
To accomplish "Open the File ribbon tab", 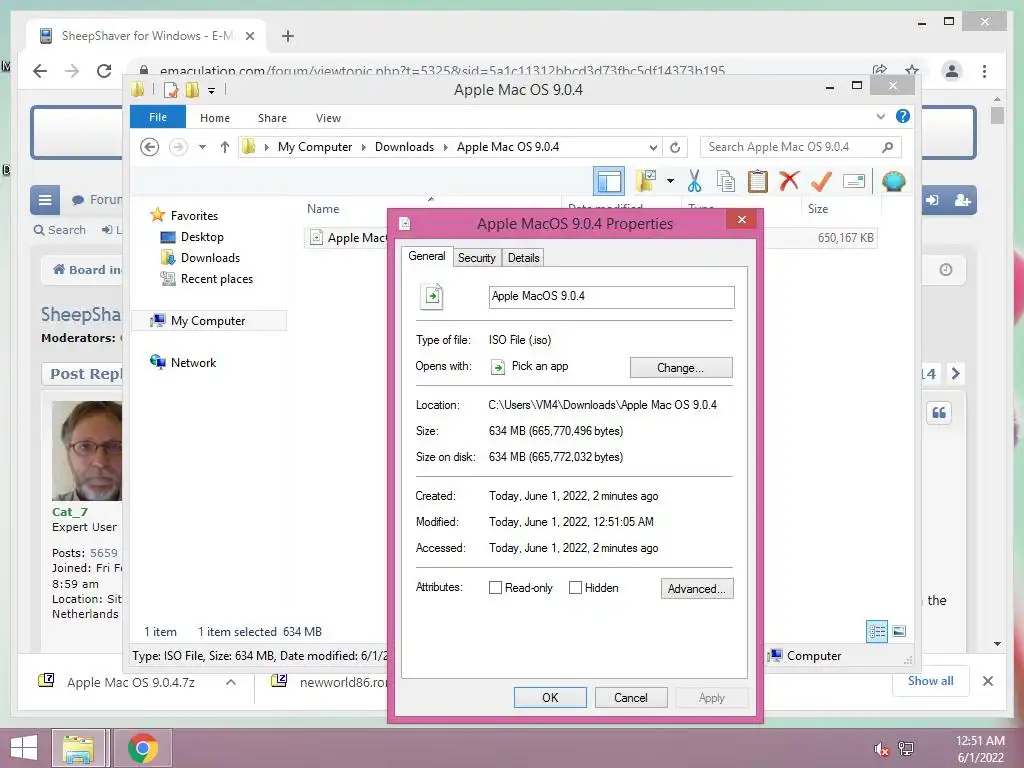I will click(x=157, y=117).
